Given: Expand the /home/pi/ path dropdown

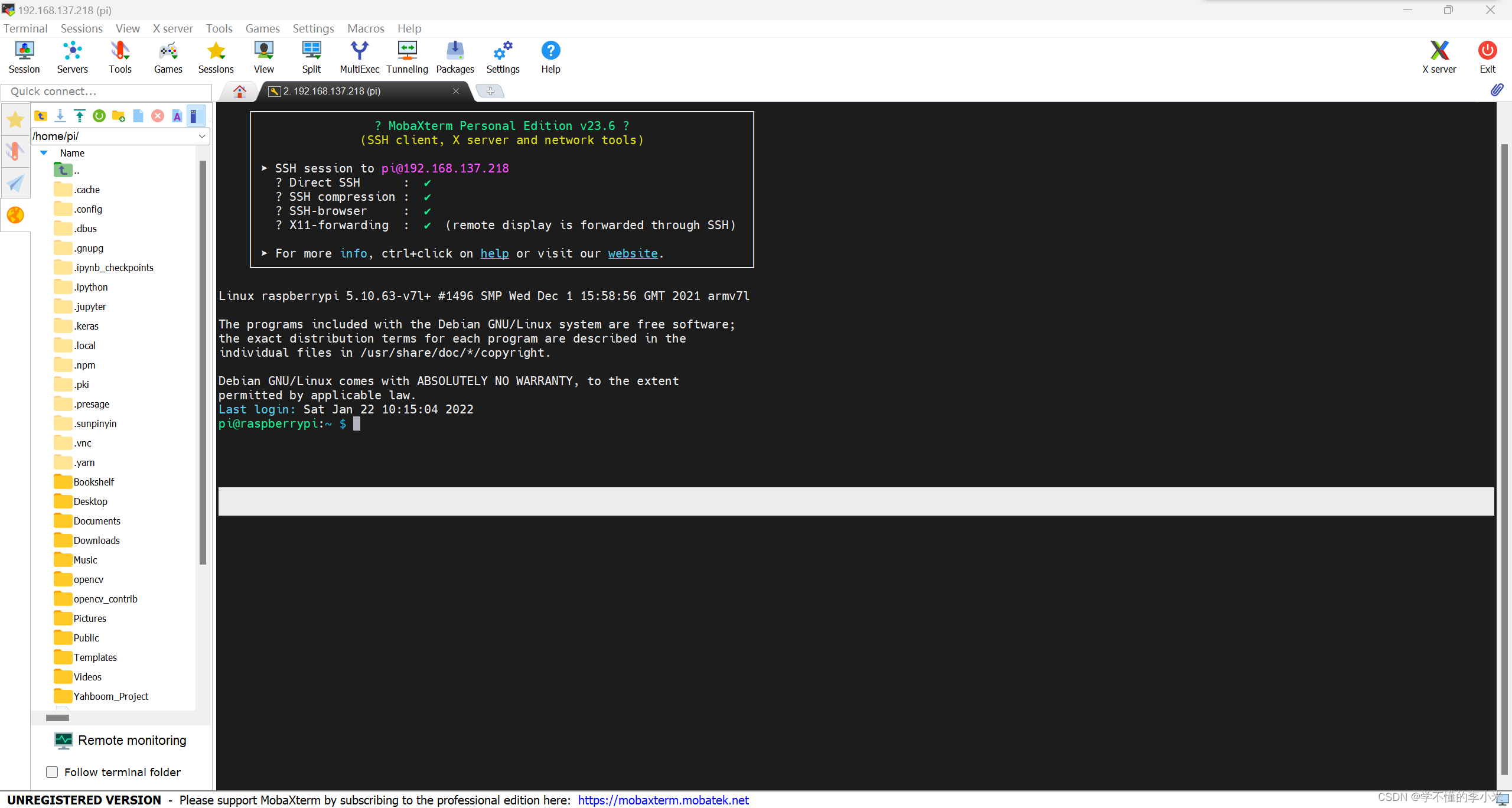Looking at the screenshot, I should (x=202, y=136).
